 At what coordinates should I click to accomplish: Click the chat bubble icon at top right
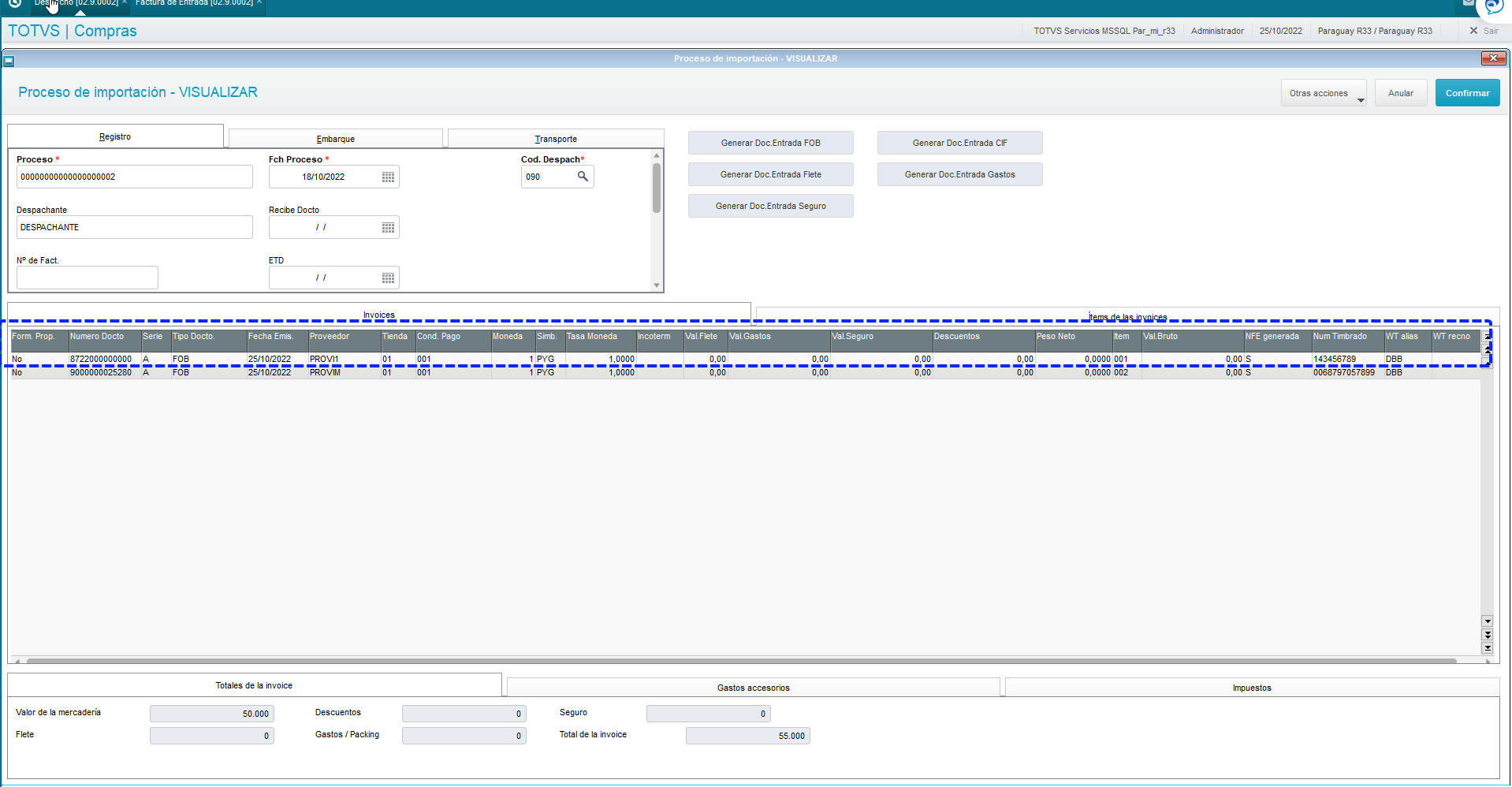(1494, 7)
